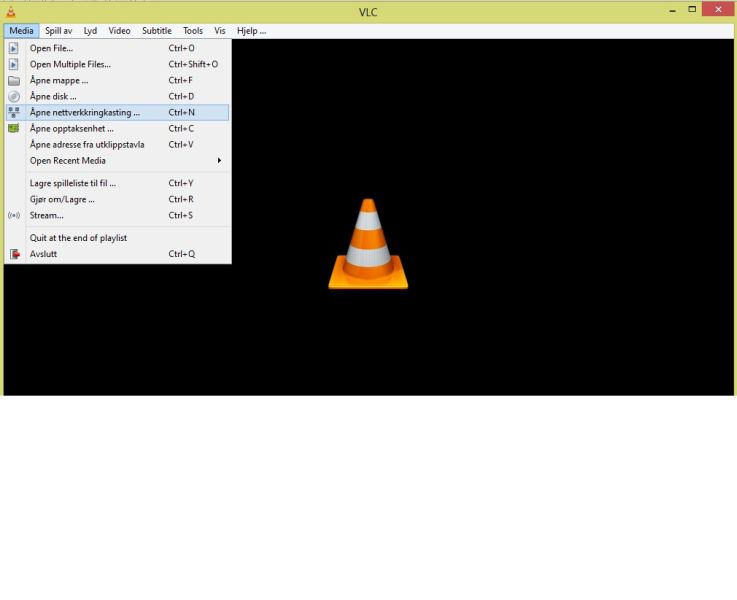Close the VLC window
737x600 pixels.
click(x=718, y=9)
